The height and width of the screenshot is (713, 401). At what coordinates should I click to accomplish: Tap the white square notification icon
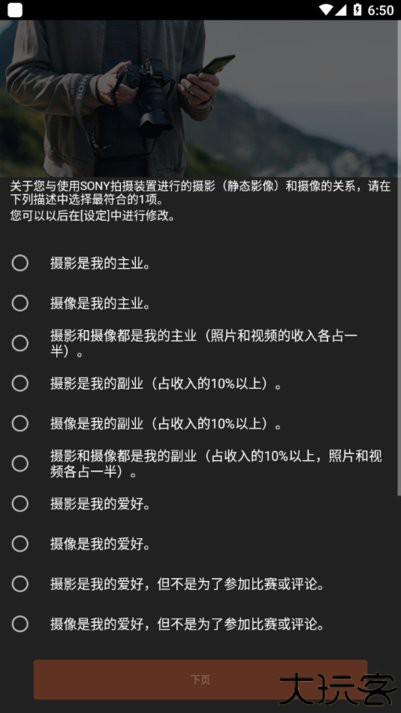(x=15, y=10)
